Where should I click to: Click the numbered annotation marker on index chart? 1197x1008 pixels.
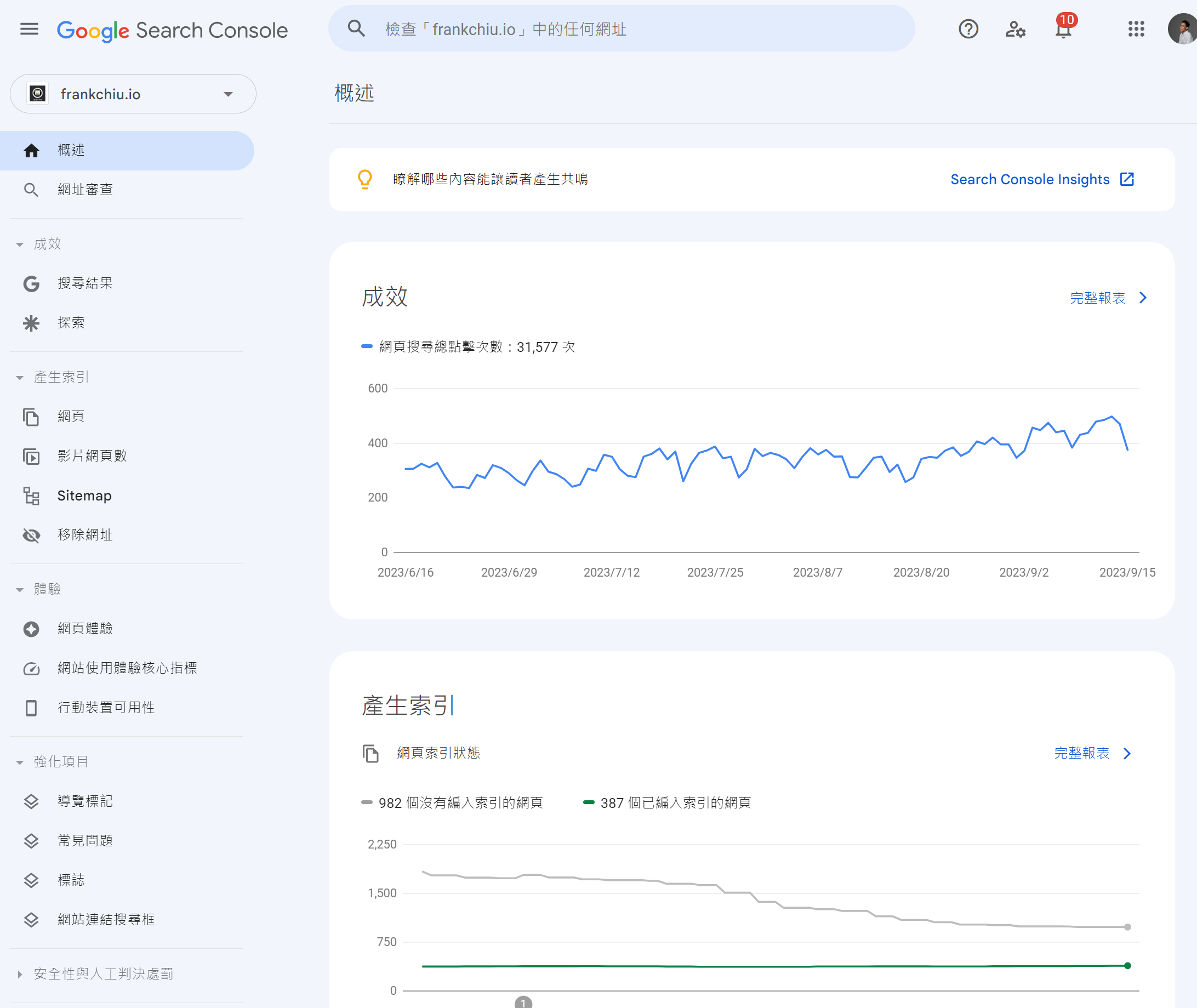523,1003
